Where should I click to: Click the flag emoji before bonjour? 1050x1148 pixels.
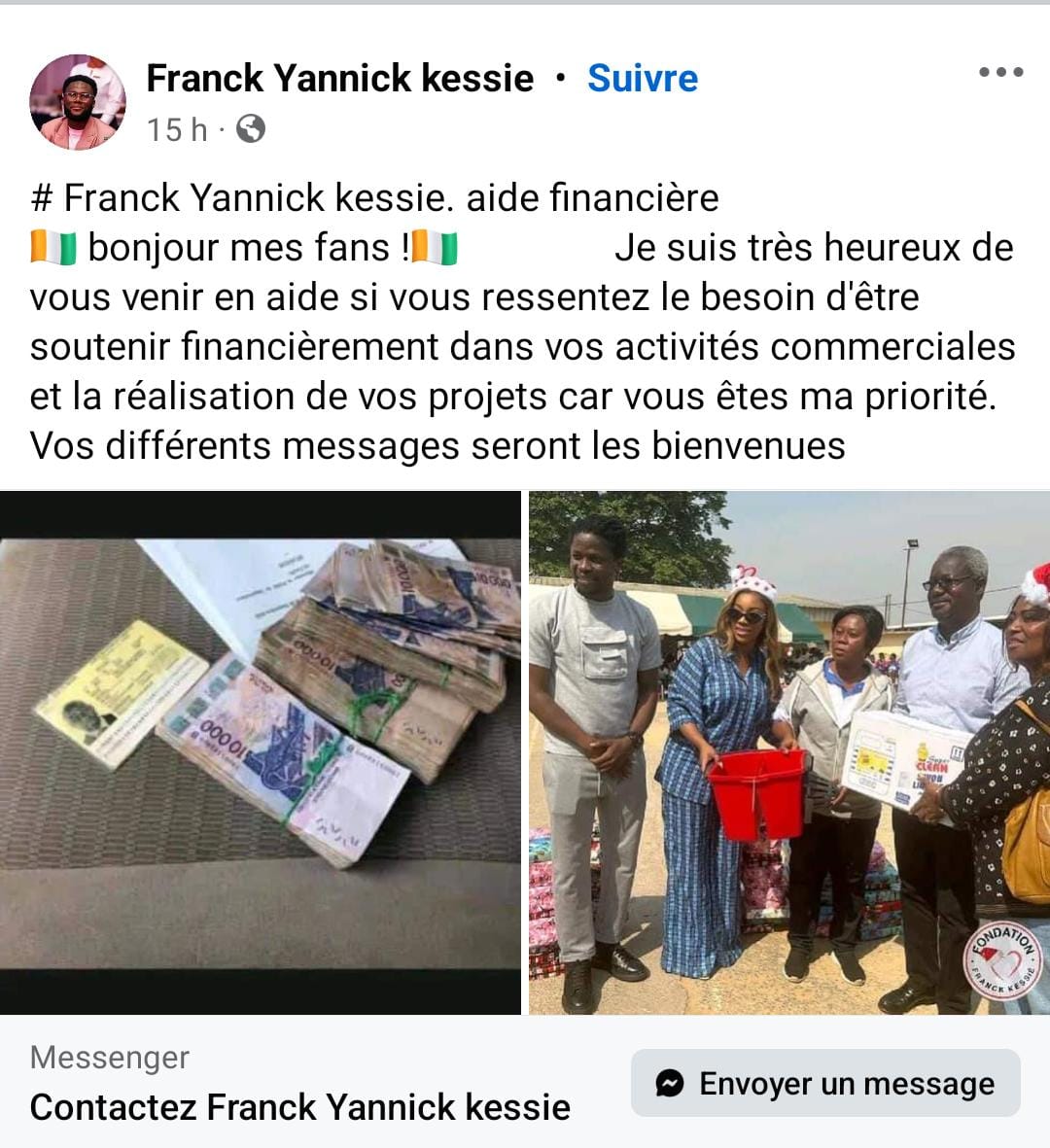pos(52,248)
